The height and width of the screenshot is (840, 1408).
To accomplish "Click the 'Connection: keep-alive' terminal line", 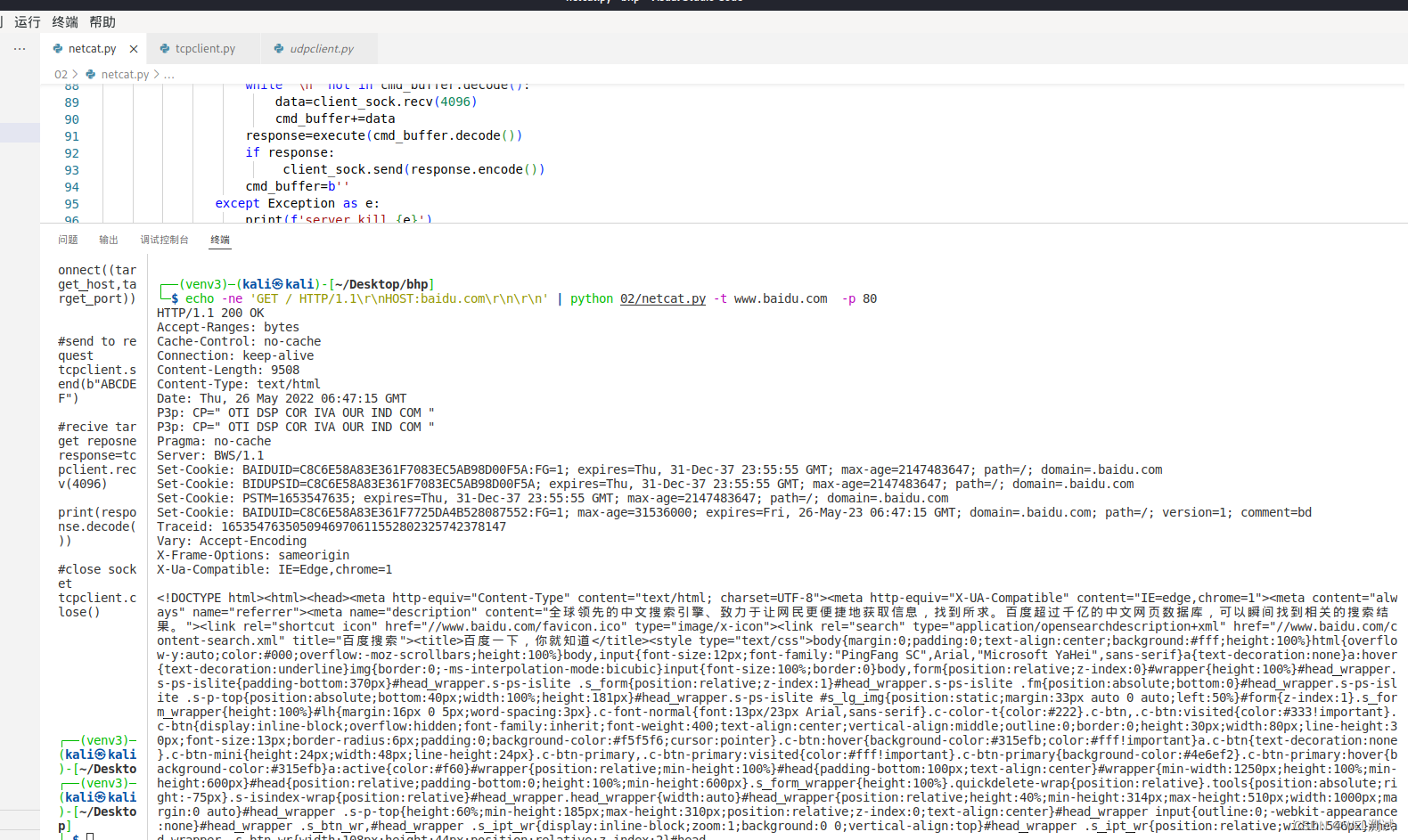I will point(235,355).
